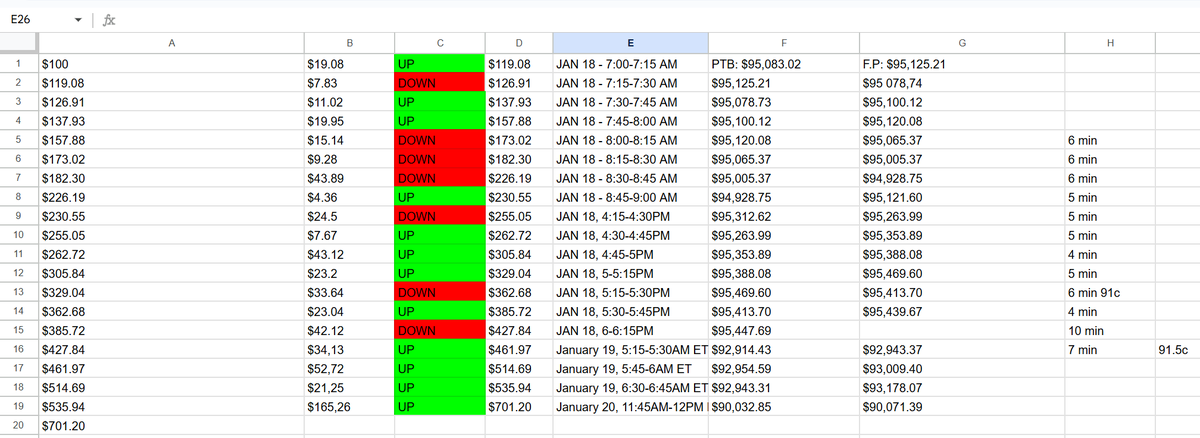Select column C header
The width and height of the screenshot is (1200, 438).
[440, 43]
